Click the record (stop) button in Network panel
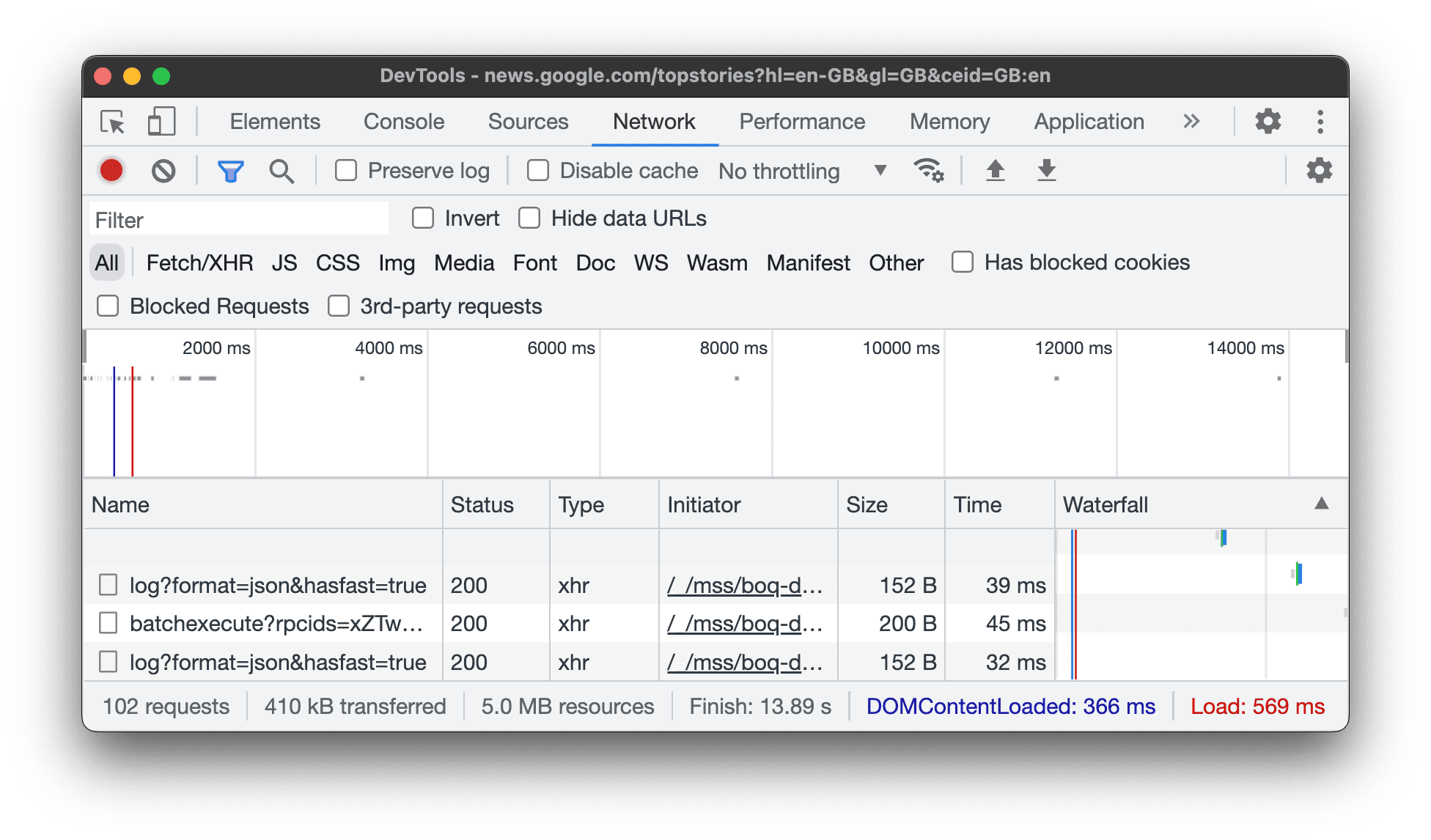Viewport: 1431px width, 840px height. [111, 170]
